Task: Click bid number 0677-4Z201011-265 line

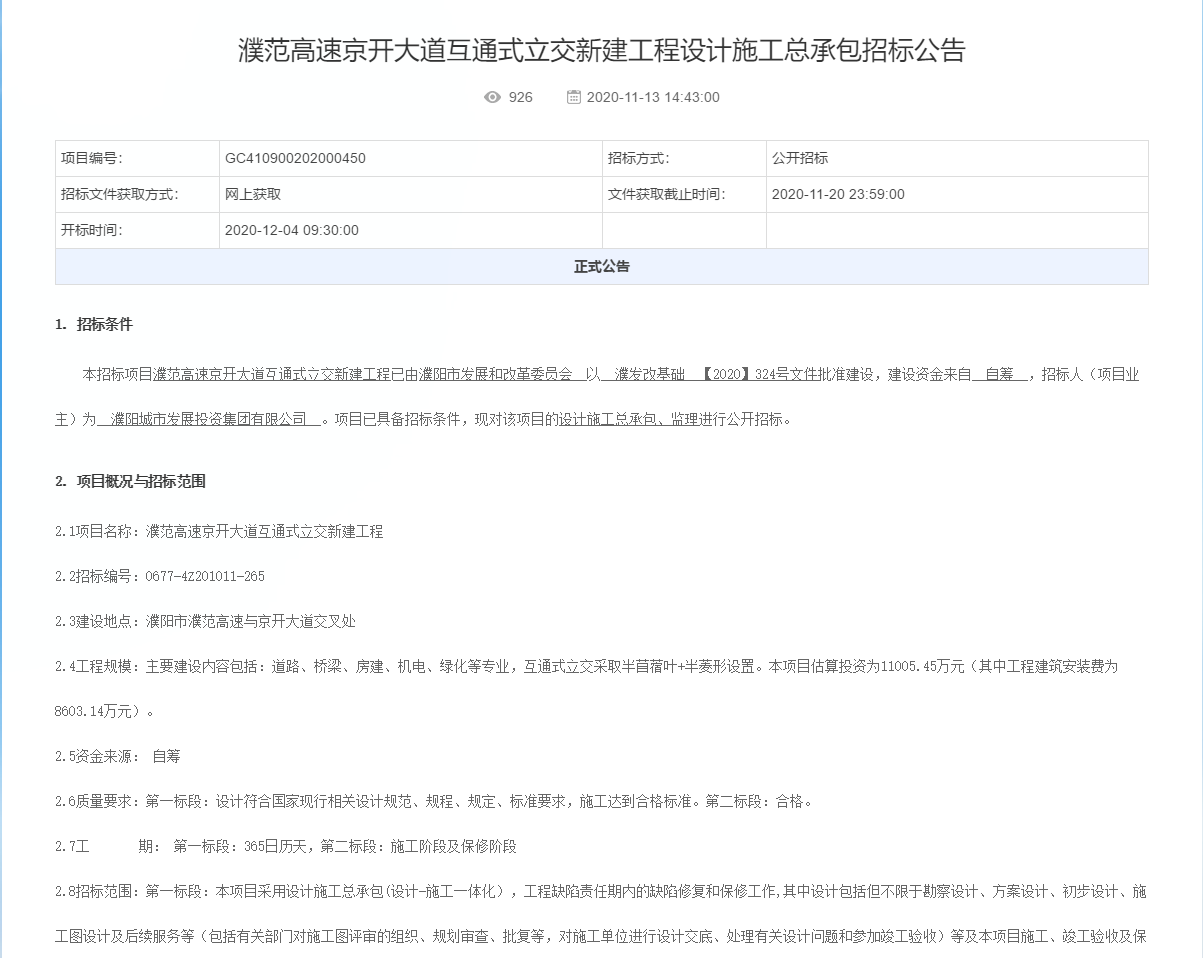Action: [x=160, y=577]
